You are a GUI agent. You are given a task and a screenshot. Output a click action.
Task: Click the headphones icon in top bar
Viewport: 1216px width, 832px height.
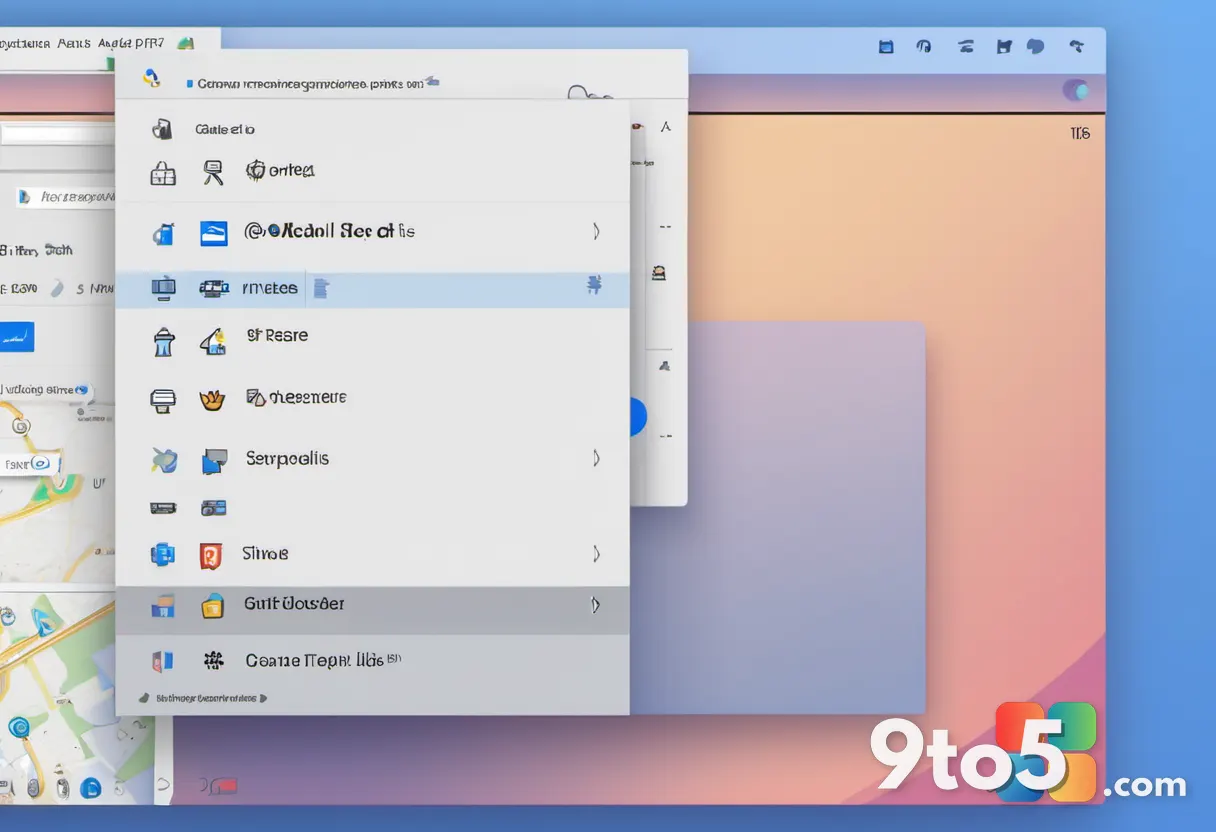click(924, 46)
